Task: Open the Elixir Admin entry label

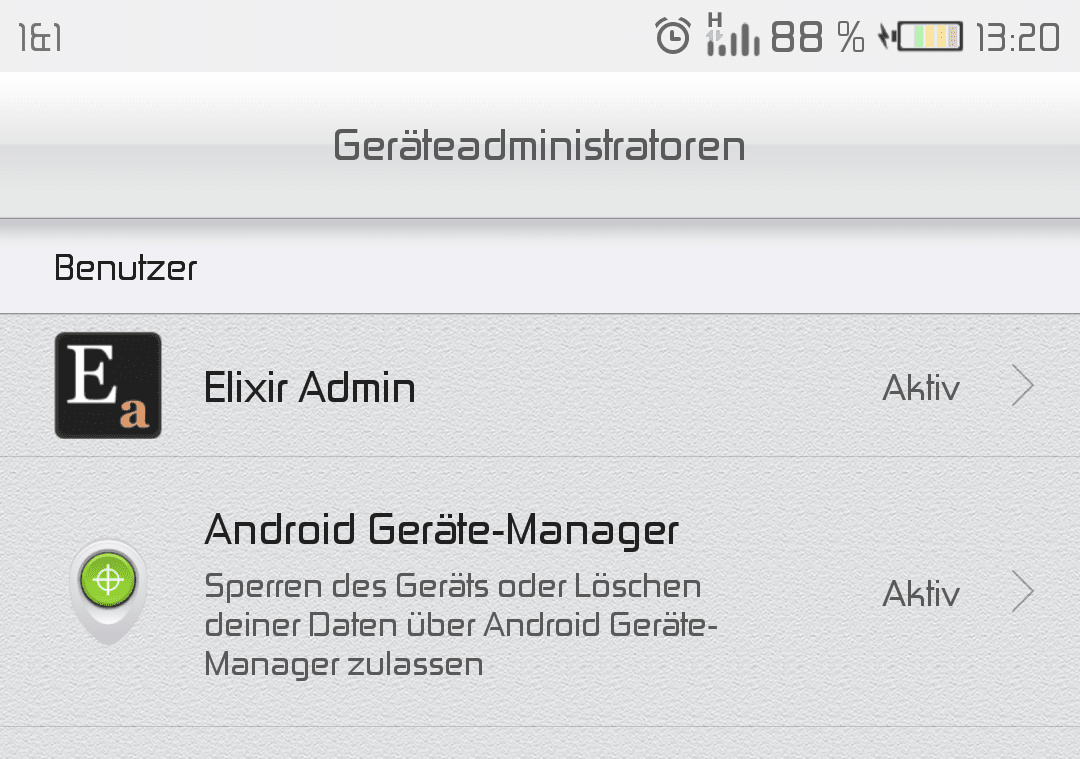Action: 309,387
